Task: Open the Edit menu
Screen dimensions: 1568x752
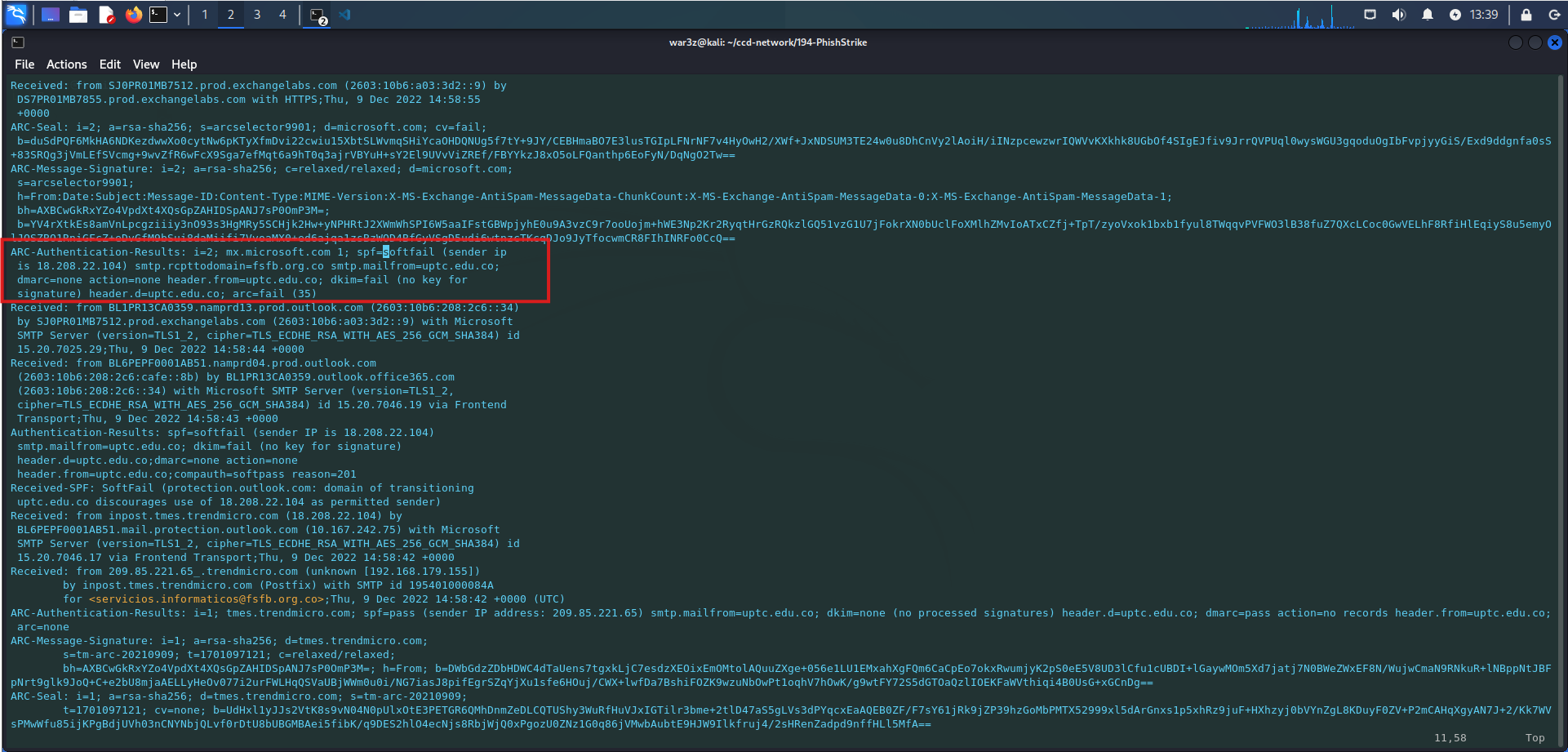Action: [x=110, y=65]
